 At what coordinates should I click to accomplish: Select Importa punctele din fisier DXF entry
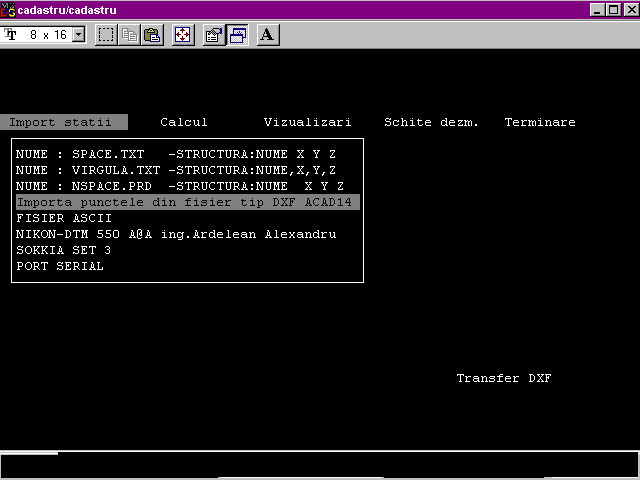tap(186, 202)
